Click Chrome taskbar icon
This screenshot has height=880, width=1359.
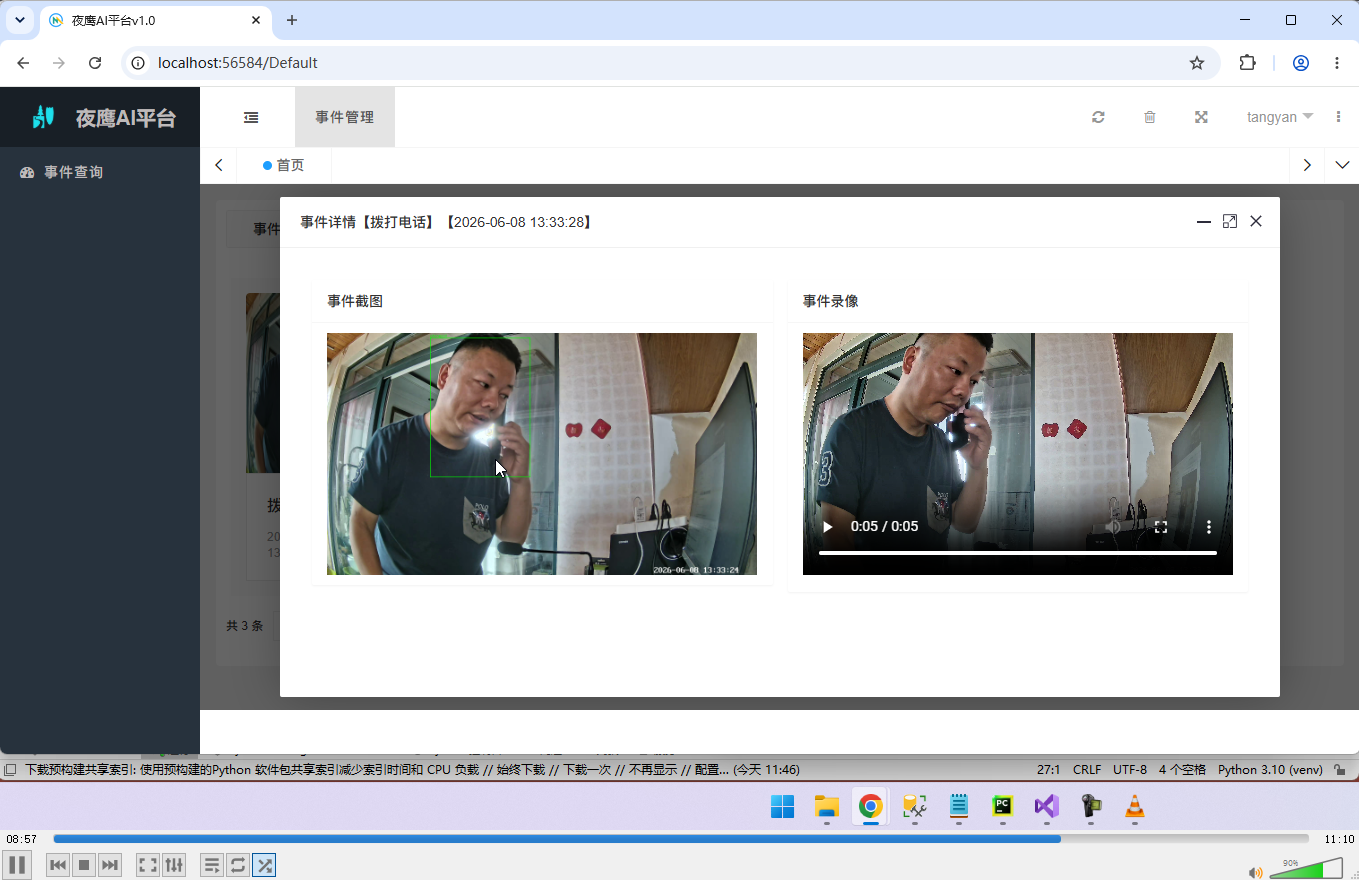tap(870, 806)
